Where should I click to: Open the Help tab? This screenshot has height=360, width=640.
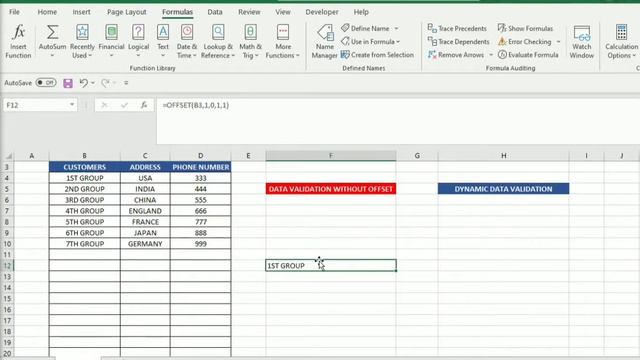(x=361, y=12)
